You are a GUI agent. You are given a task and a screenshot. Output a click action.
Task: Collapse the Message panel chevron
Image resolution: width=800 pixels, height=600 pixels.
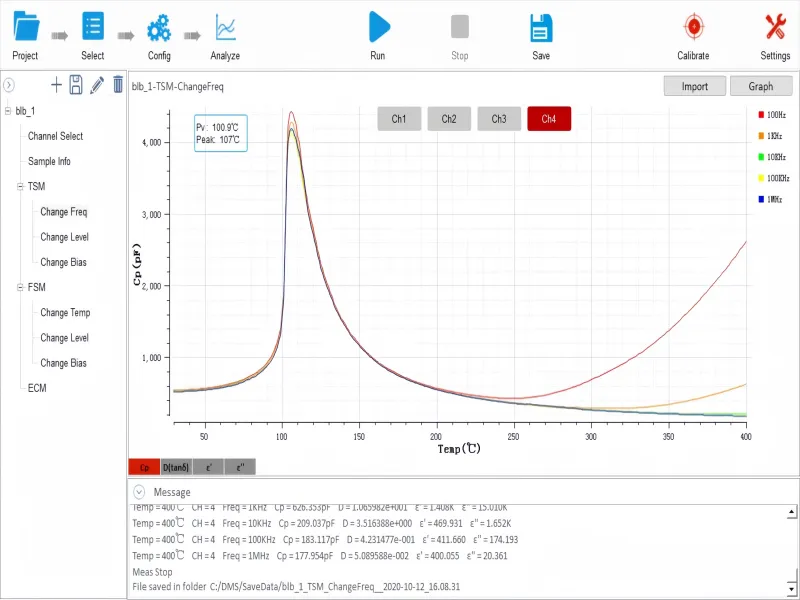139,492
